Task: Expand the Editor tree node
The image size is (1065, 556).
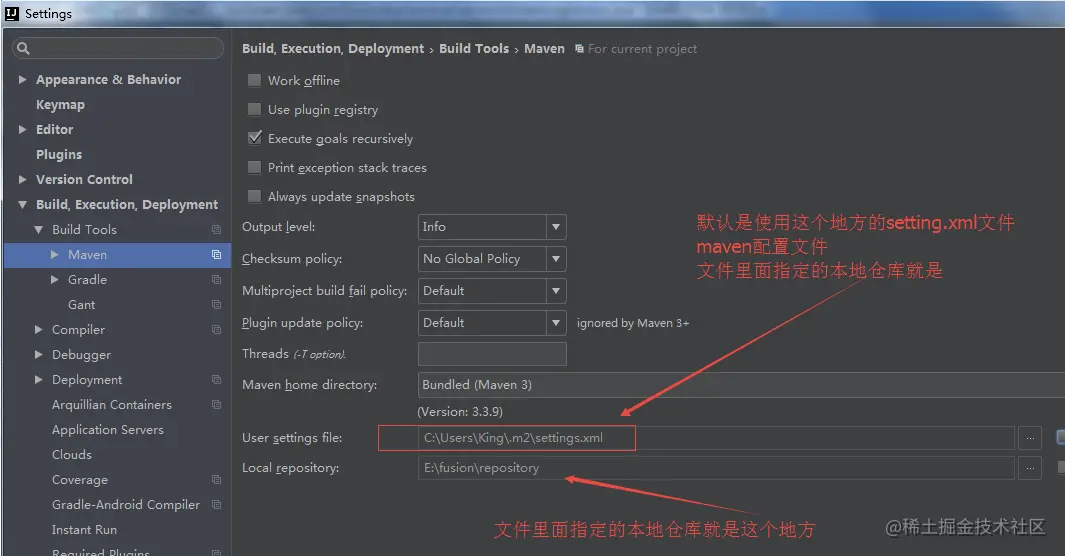Action: (22, 129)
